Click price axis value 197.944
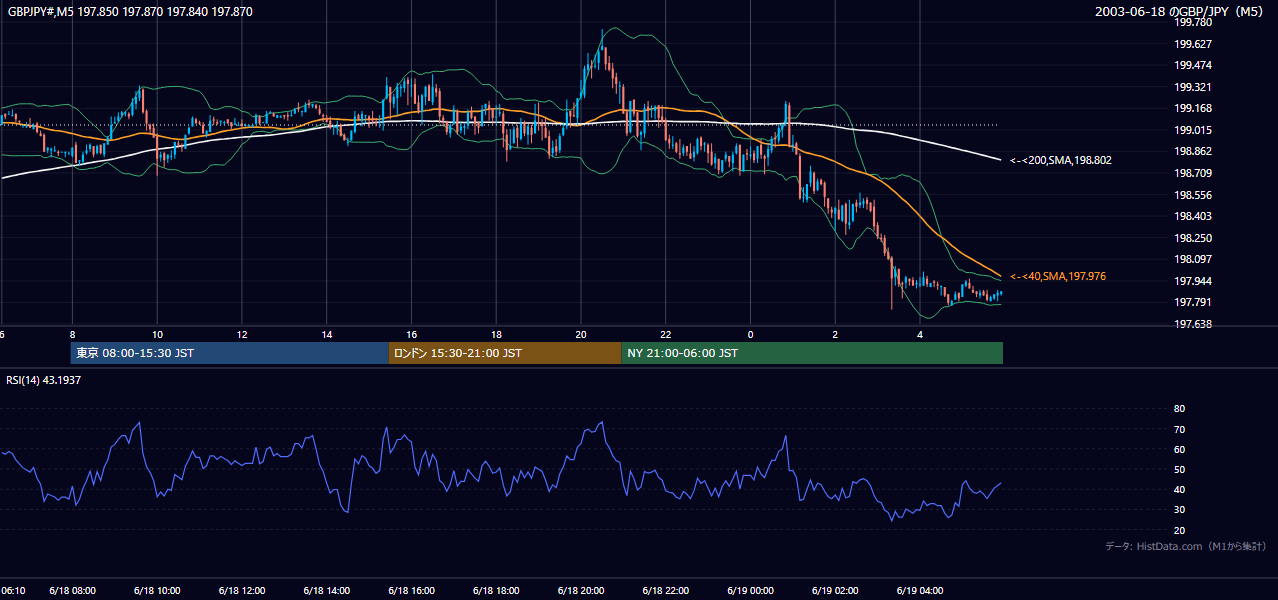This screenshot has height=600, width=1278. 1193,281
